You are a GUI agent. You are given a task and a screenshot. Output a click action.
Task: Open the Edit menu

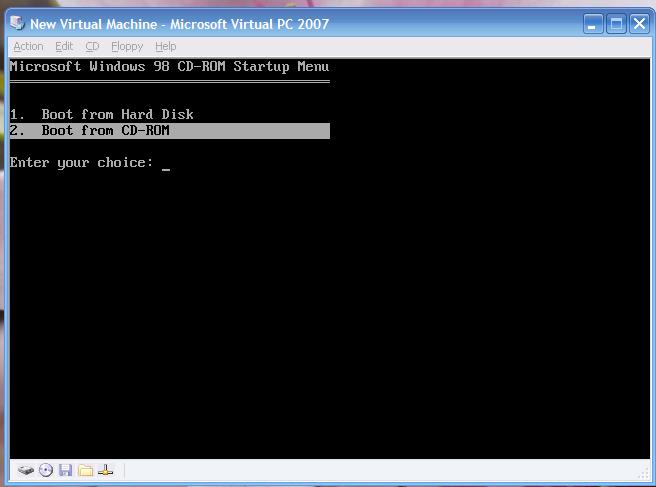pos(64,46)
